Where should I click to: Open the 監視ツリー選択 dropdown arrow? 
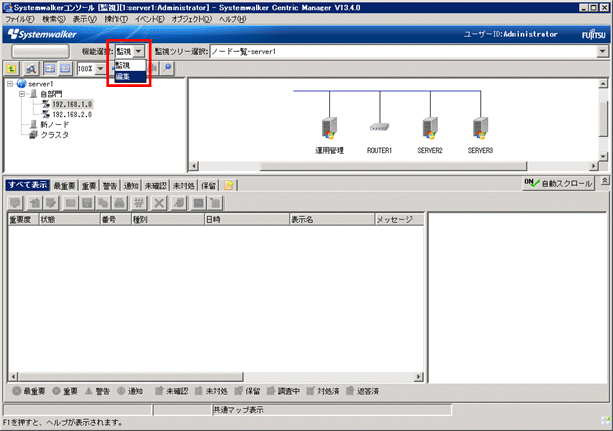602,51
